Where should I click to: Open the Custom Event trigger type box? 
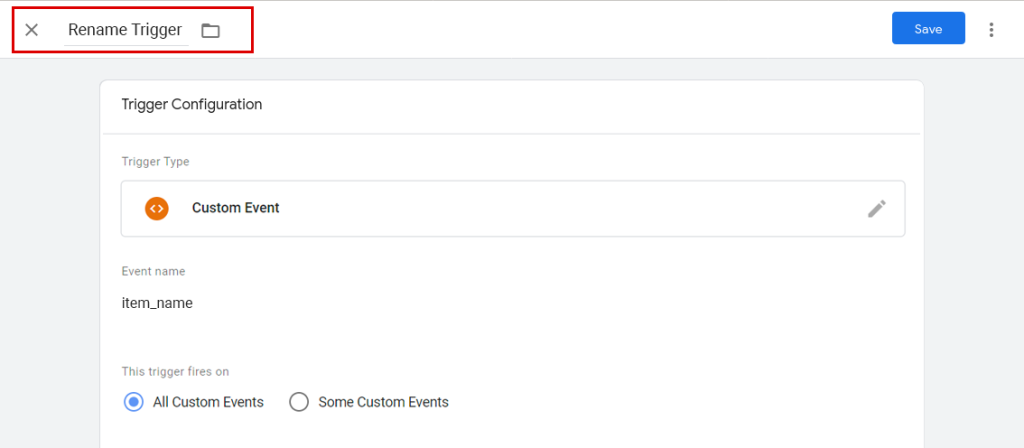(512, 208)
